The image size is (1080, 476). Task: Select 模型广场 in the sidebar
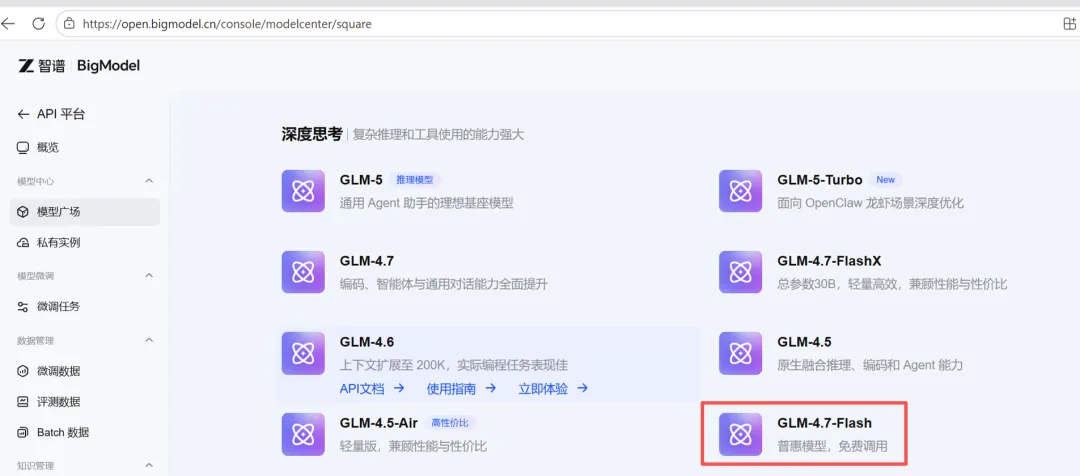coord(85,211)
